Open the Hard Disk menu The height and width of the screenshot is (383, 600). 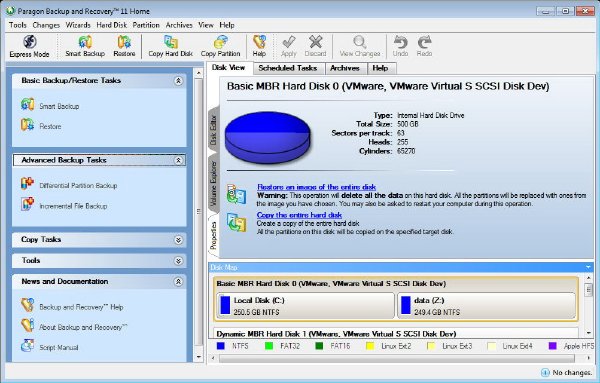(x=111, y=25)
